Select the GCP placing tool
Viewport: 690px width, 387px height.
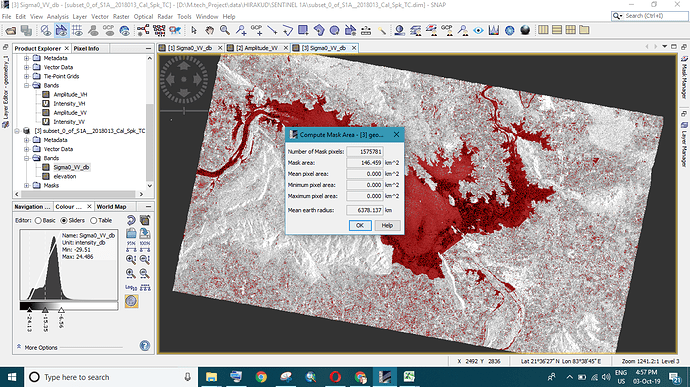(x=257, y=30)
